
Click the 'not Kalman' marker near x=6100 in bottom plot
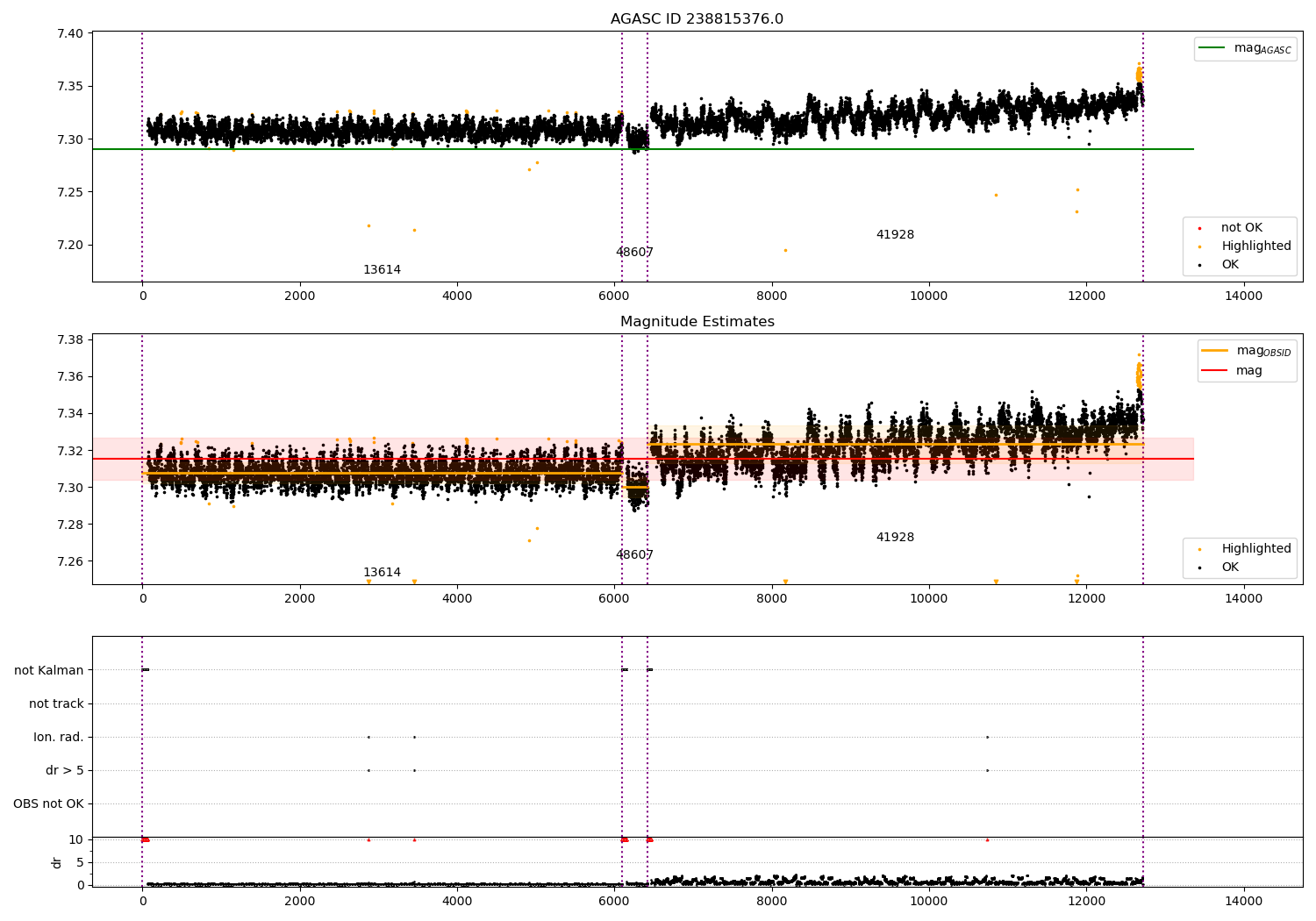[625, 670]
